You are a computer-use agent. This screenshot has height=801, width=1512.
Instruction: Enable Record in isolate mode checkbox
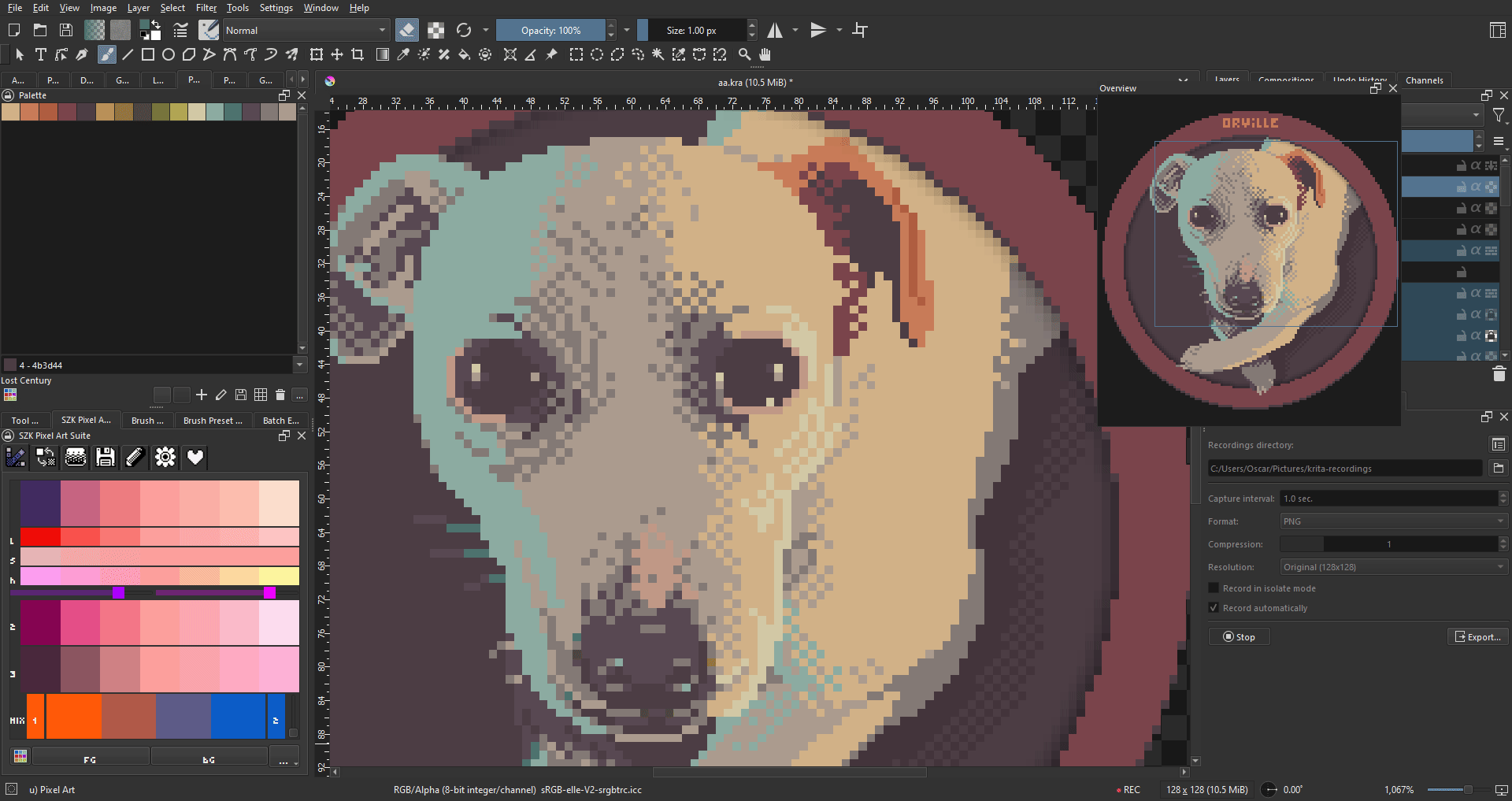point(1214,588)
